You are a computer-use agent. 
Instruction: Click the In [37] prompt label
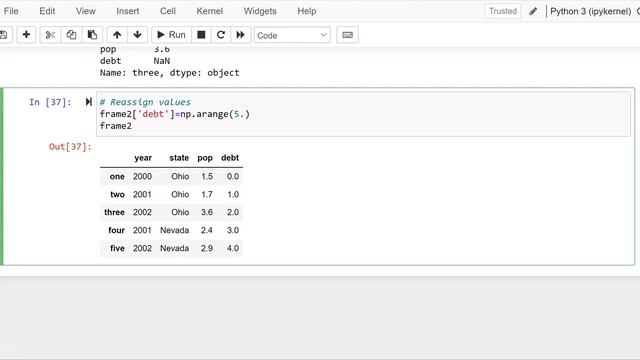(x=50, y=102)
